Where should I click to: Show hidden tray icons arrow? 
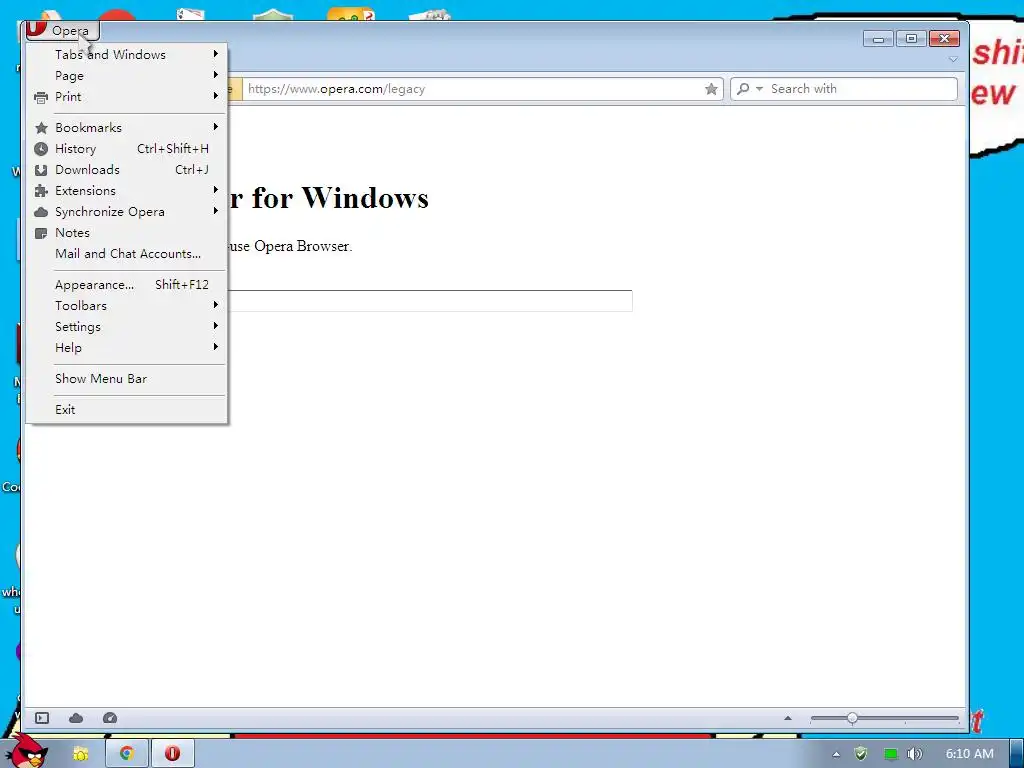click(x=836, y=754)
